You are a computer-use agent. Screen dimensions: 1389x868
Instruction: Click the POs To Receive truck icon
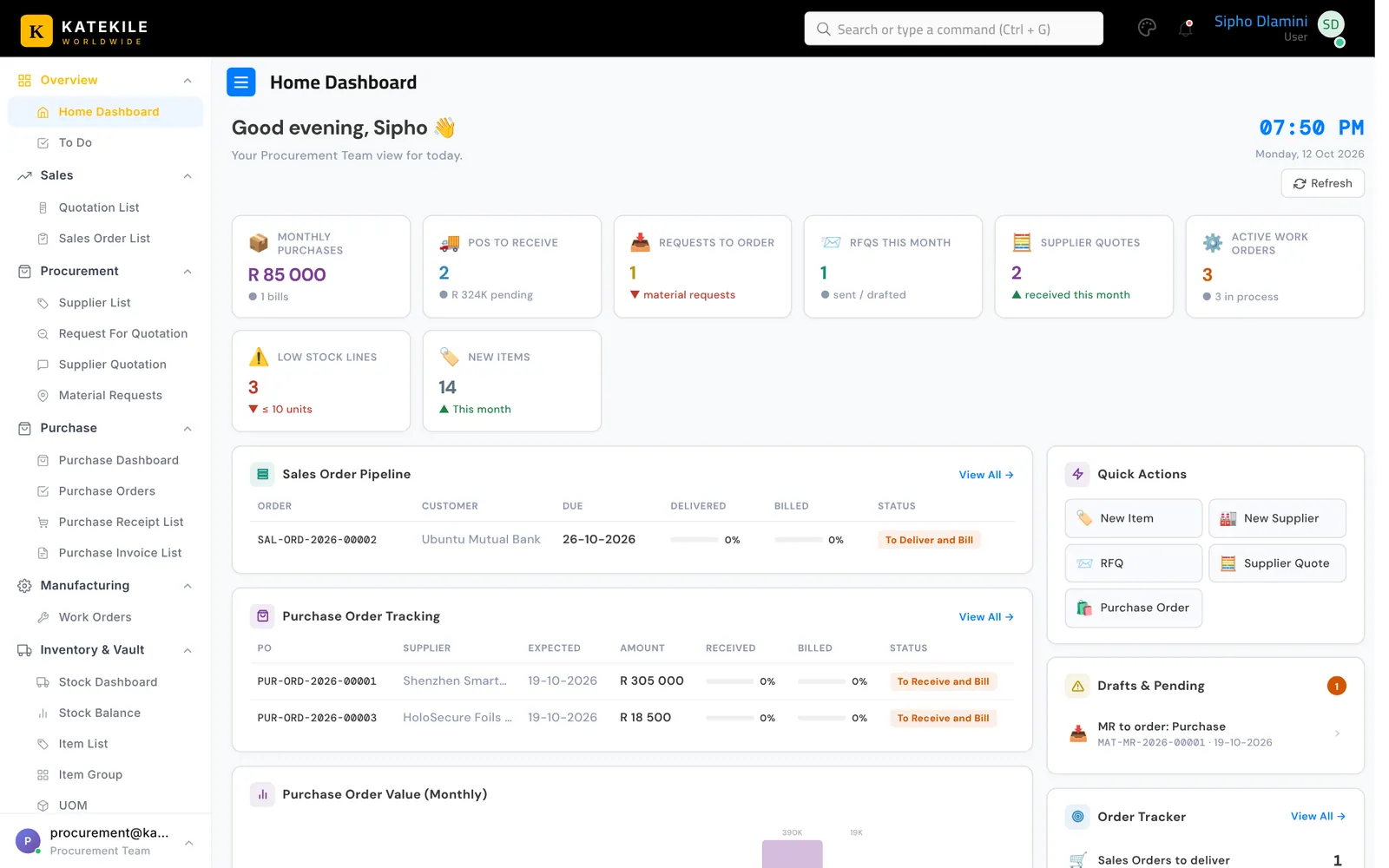(449, 243)
